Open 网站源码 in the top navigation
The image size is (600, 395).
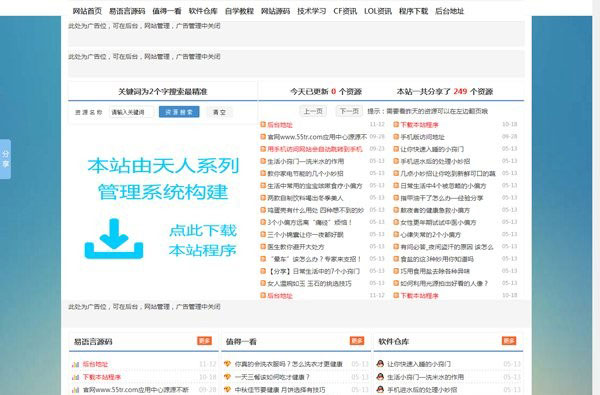[x=276, y=11]
